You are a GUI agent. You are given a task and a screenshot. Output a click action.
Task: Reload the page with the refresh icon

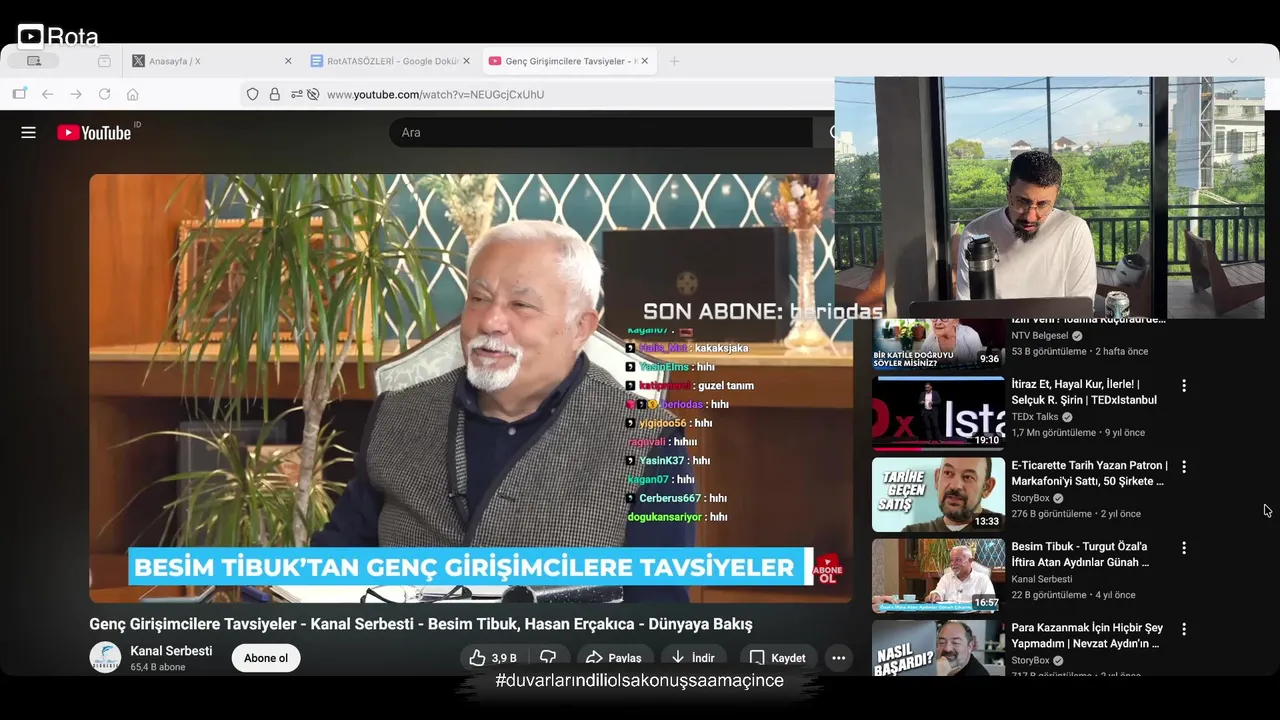pos(104,94)
